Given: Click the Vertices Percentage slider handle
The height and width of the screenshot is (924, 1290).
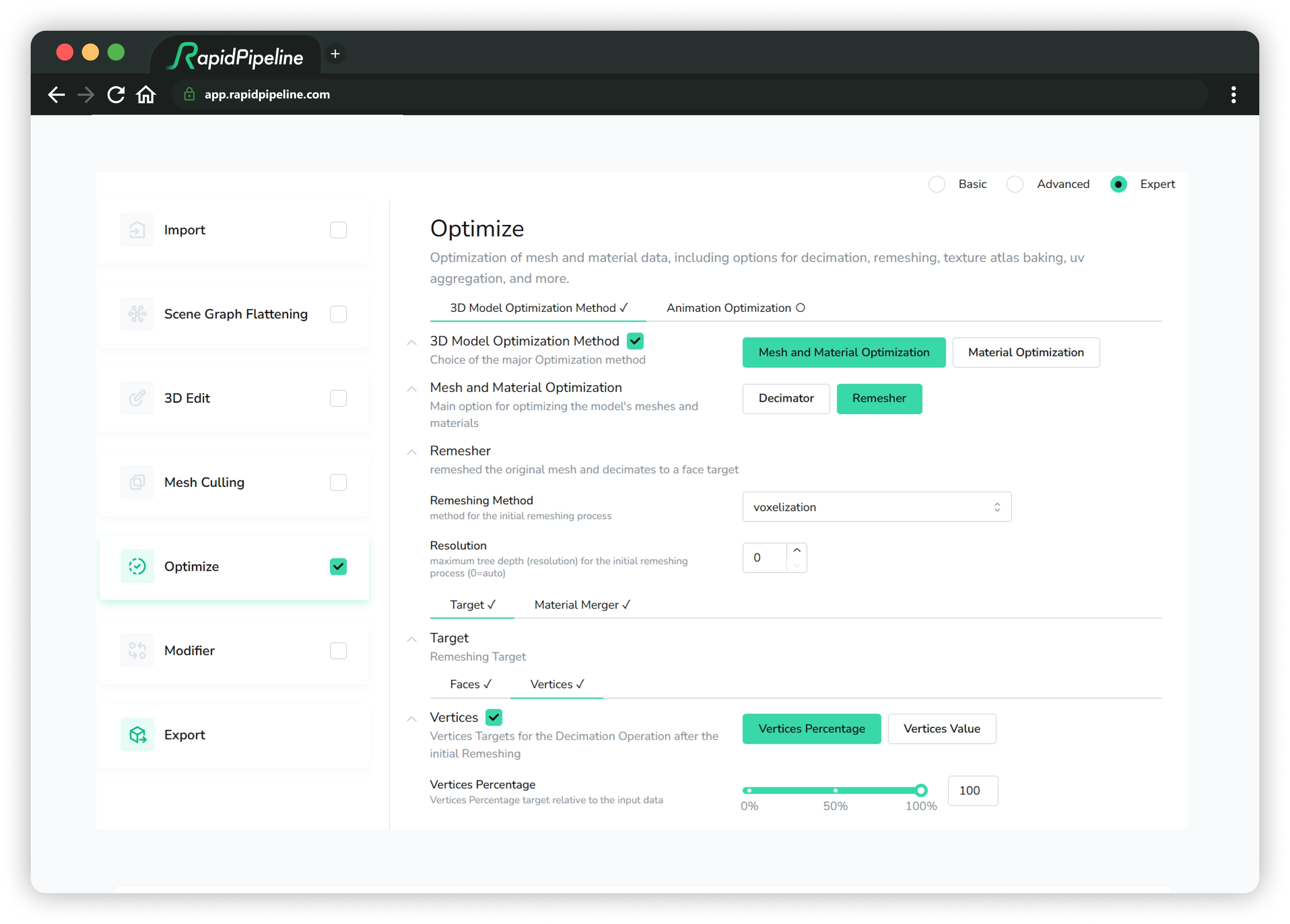Looking at the screenshot, I should pos(921,791).
